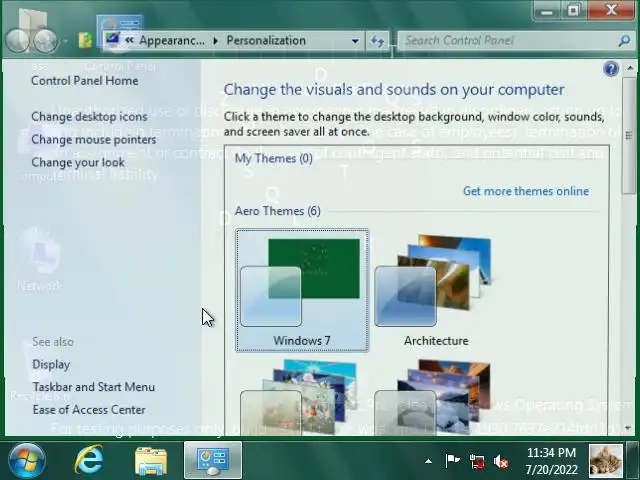Click the address bar refresh button
The width and height of the screenshot is (640, 480).
[377, 41]
